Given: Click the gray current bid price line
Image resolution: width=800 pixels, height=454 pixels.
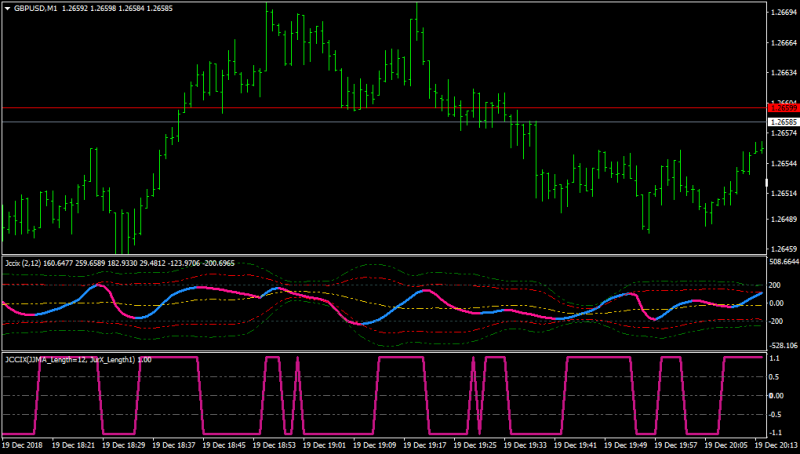Looking at the screenshot, I should pos(383,122).
